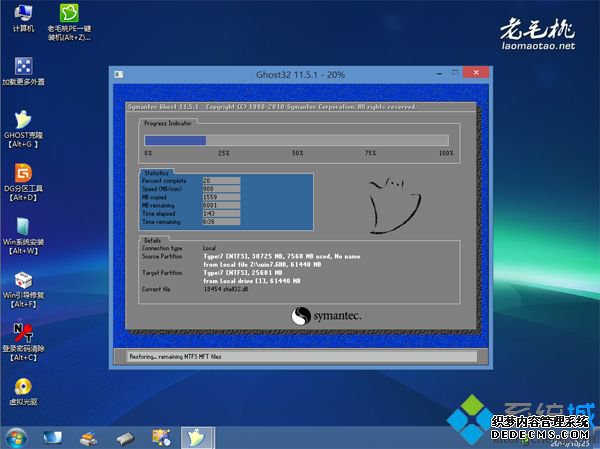Select the Percent complete value field
This screenshot has width=600, height=449.
pyautogui.click(x=220, y=181)
